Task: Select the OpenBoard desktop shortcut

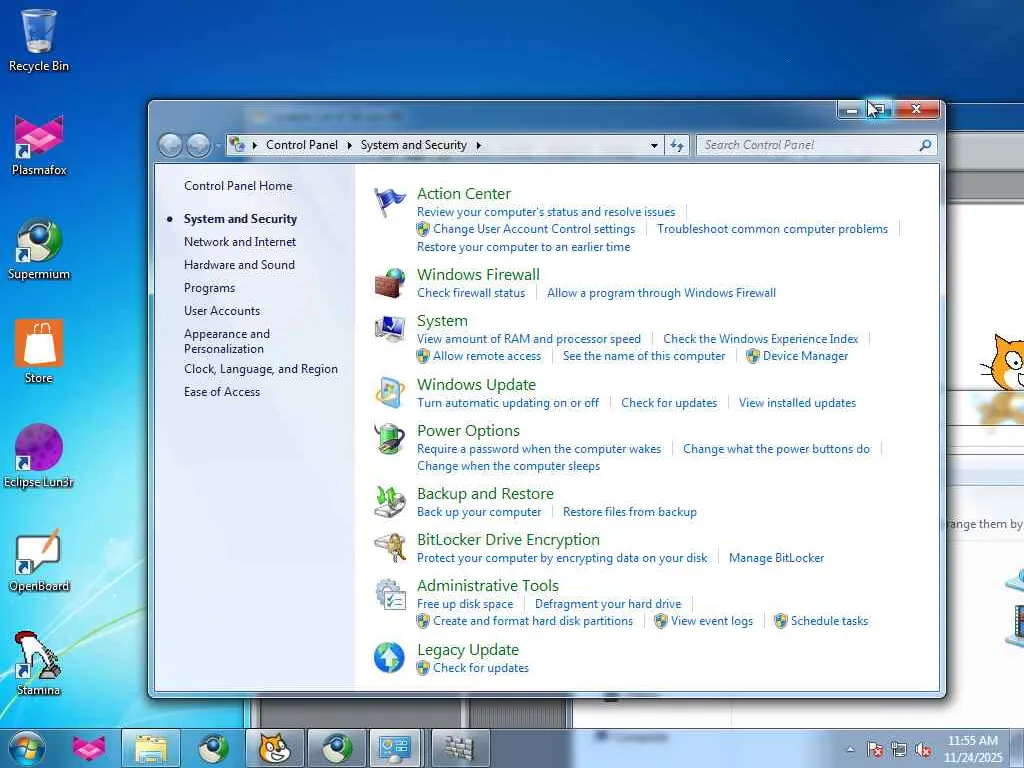Action: pos(39,560)
